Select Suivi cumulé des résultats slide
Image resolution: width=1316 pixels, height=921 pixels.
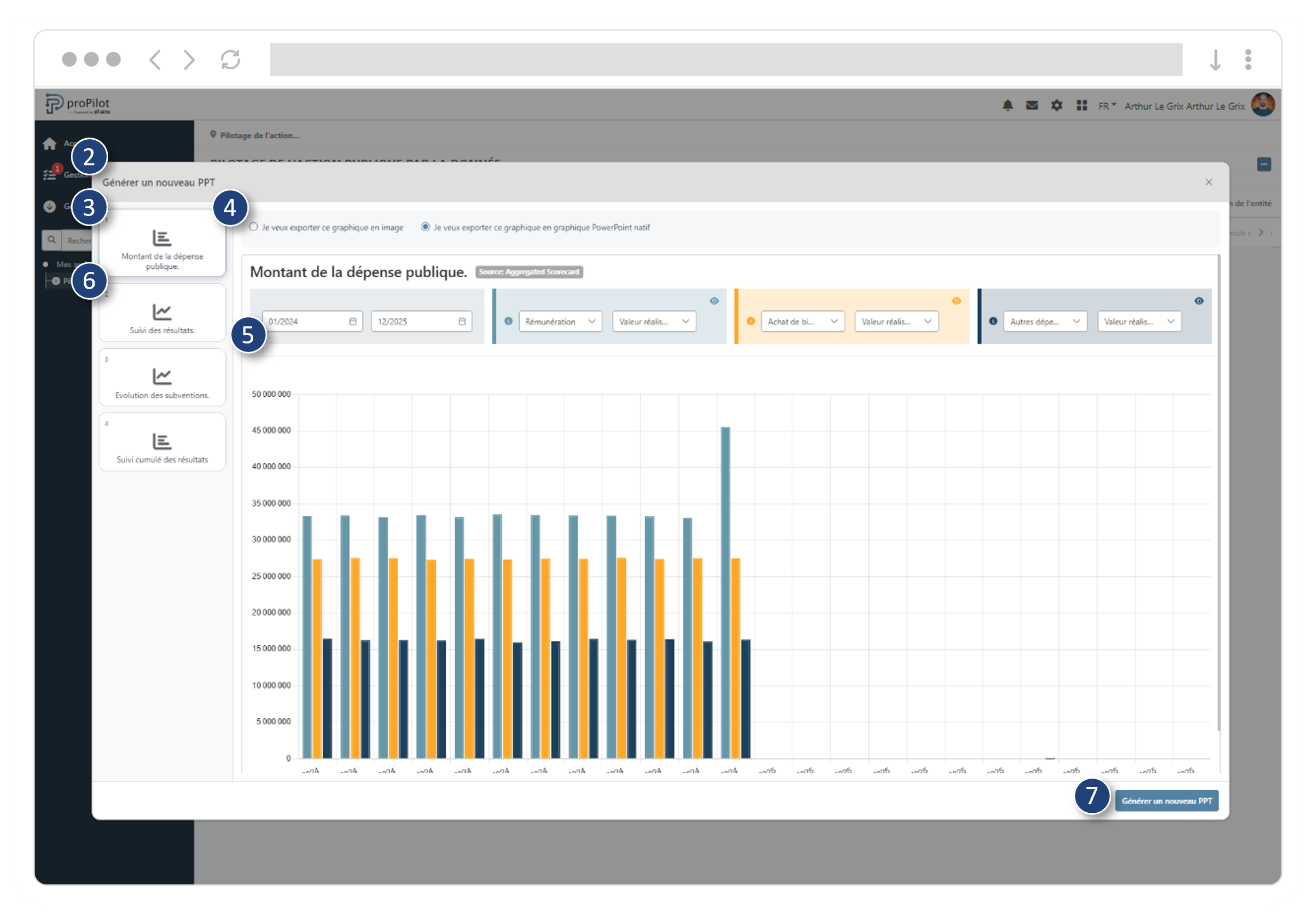(162, 443)
